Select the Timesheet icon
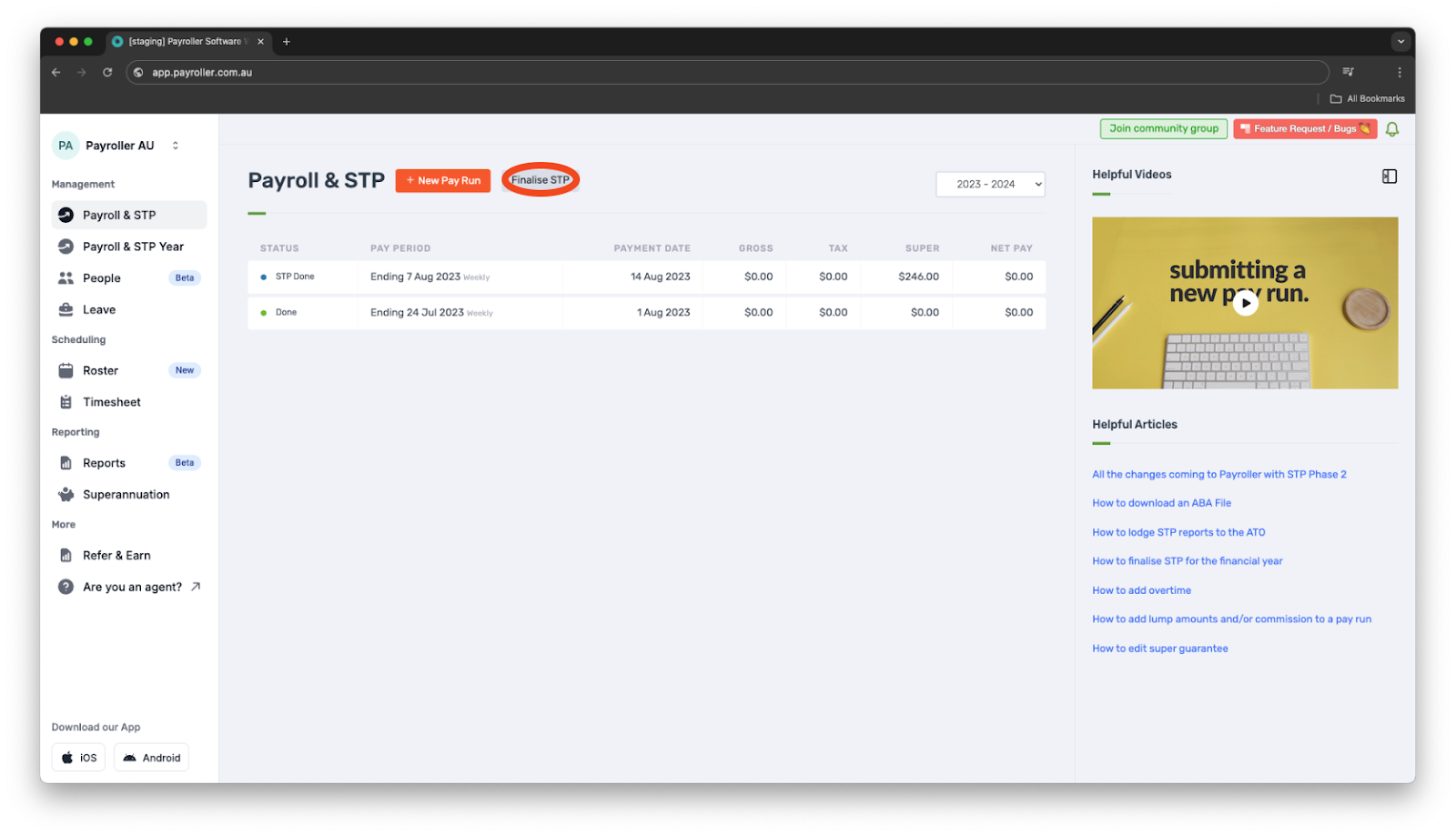 click(65, 401)
